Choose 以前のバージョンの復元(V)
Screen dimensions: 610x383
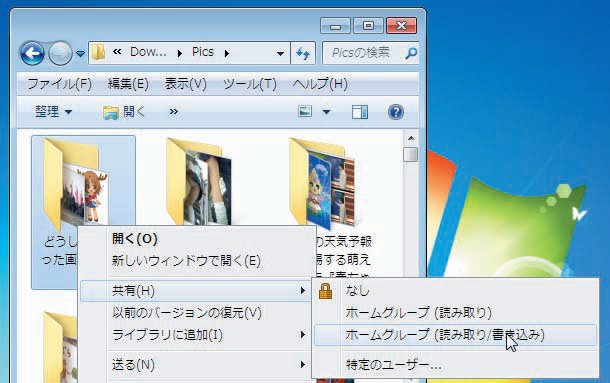pos(187,313)
